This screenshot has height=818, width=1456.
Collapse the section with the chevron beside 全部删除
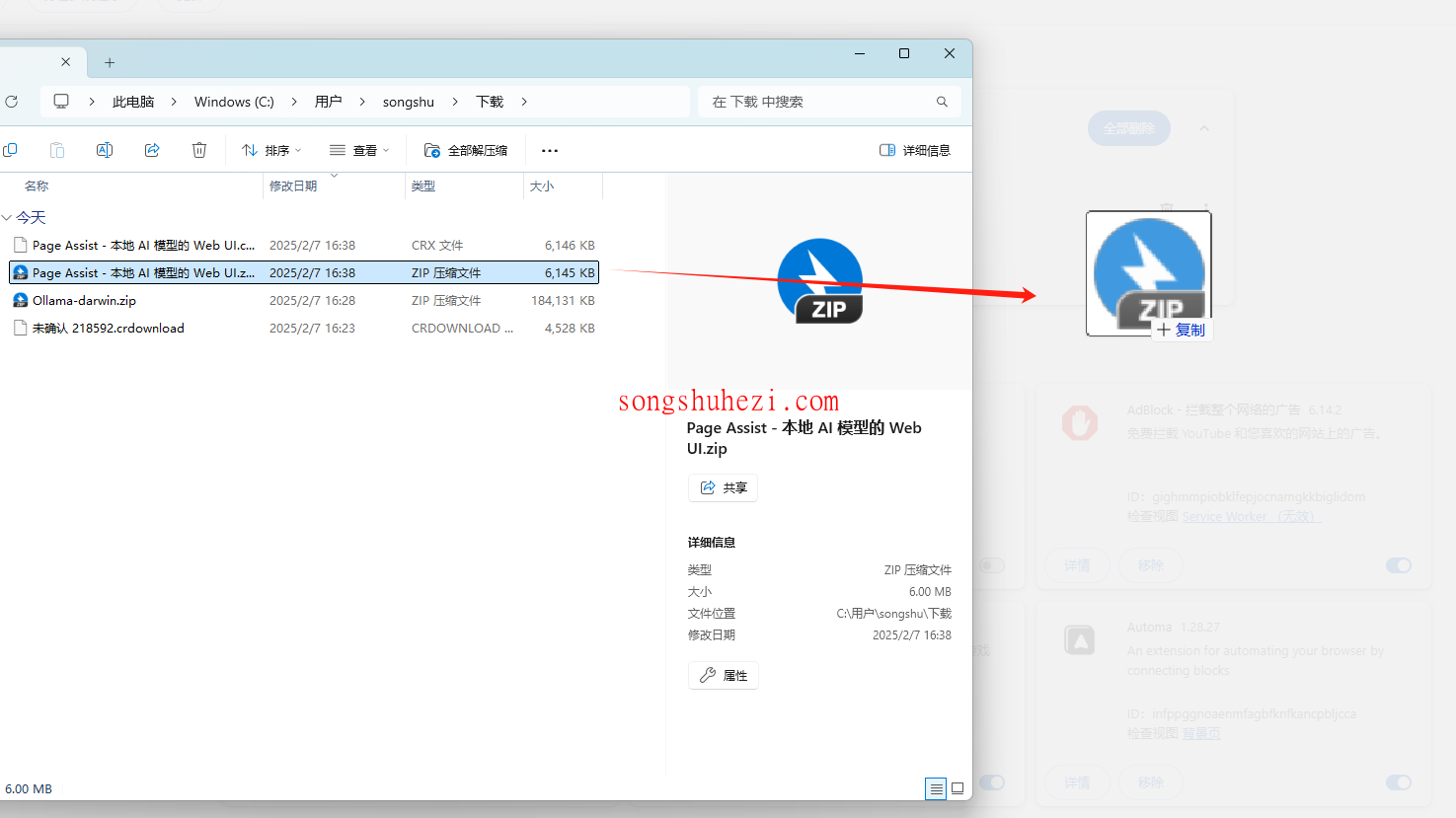click(1204, 128)
